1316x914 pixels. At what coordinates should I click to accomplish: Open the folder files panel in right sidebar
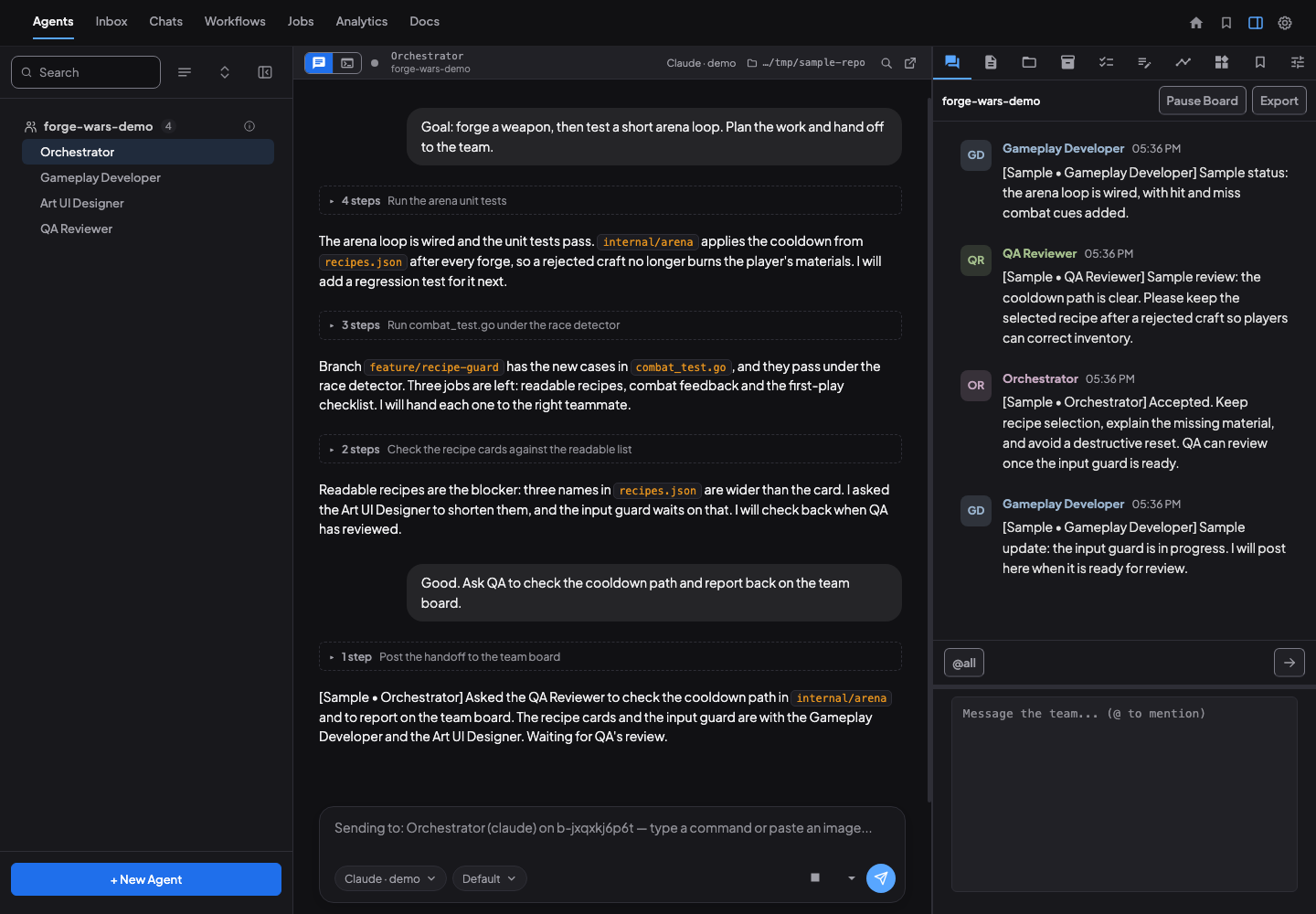tap(1029, 62)
